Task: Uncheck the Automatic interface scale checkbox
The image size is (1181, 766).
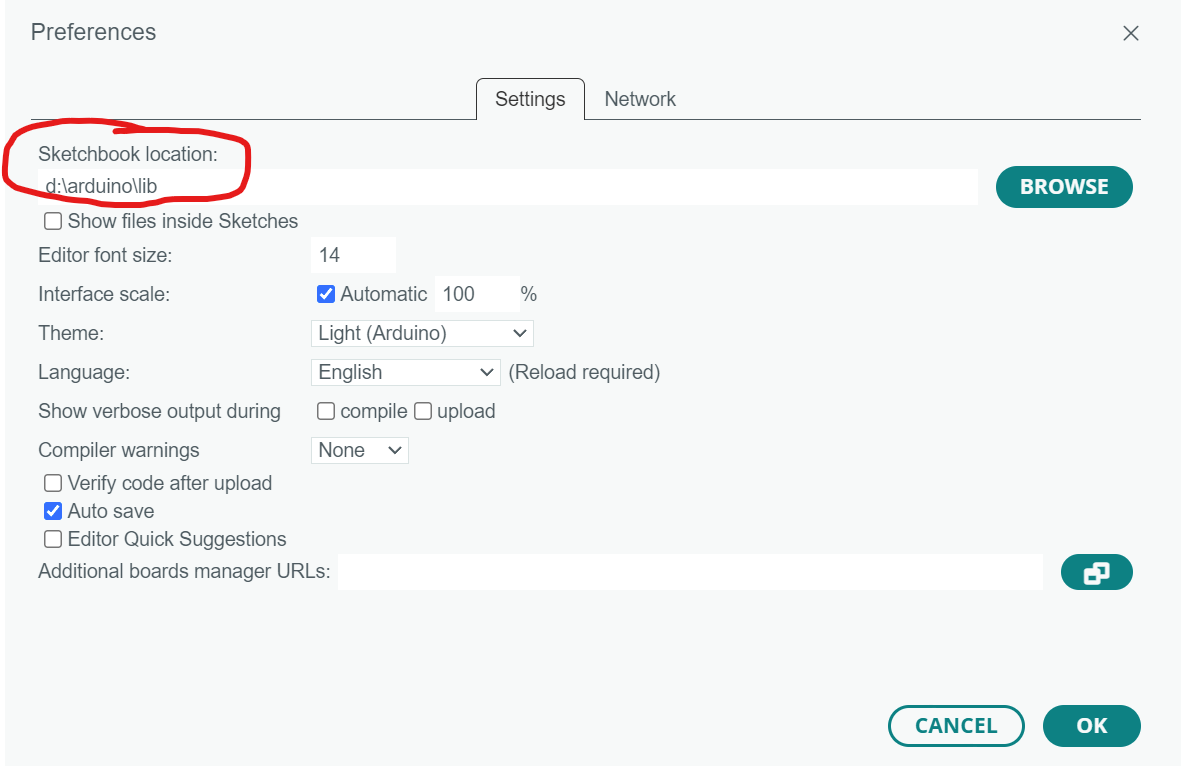Action: [325, 294]
